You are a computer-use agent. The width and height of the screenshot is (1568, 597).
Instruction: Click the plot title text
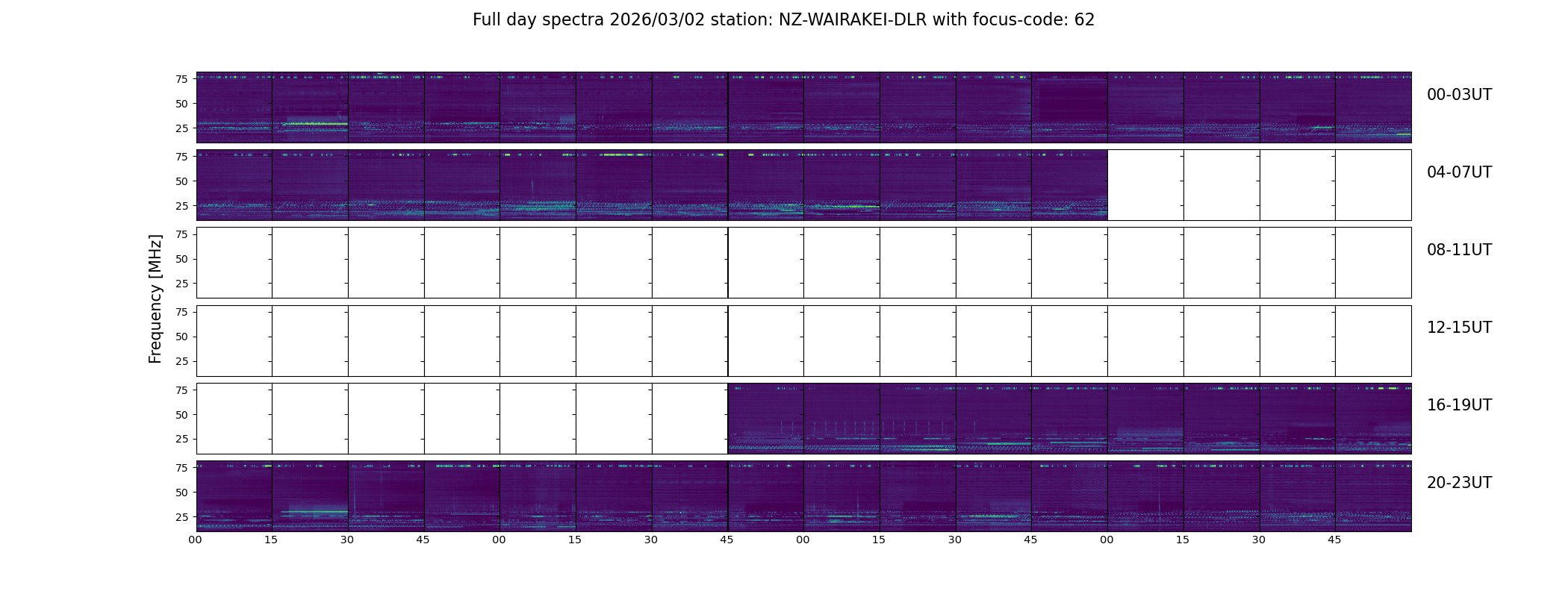(x=783, y=20)
